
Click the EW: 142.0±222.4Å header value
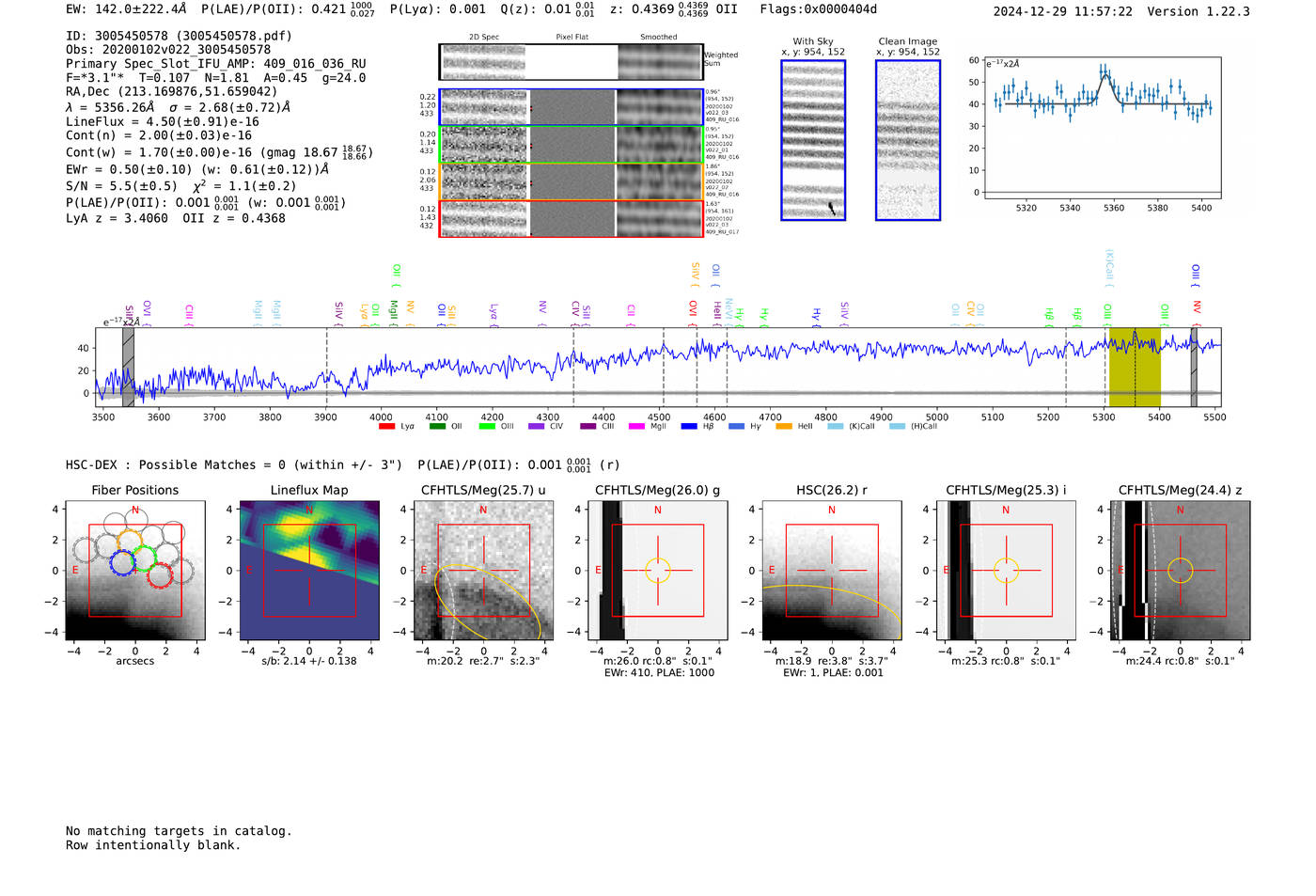(x=126, y=9)
